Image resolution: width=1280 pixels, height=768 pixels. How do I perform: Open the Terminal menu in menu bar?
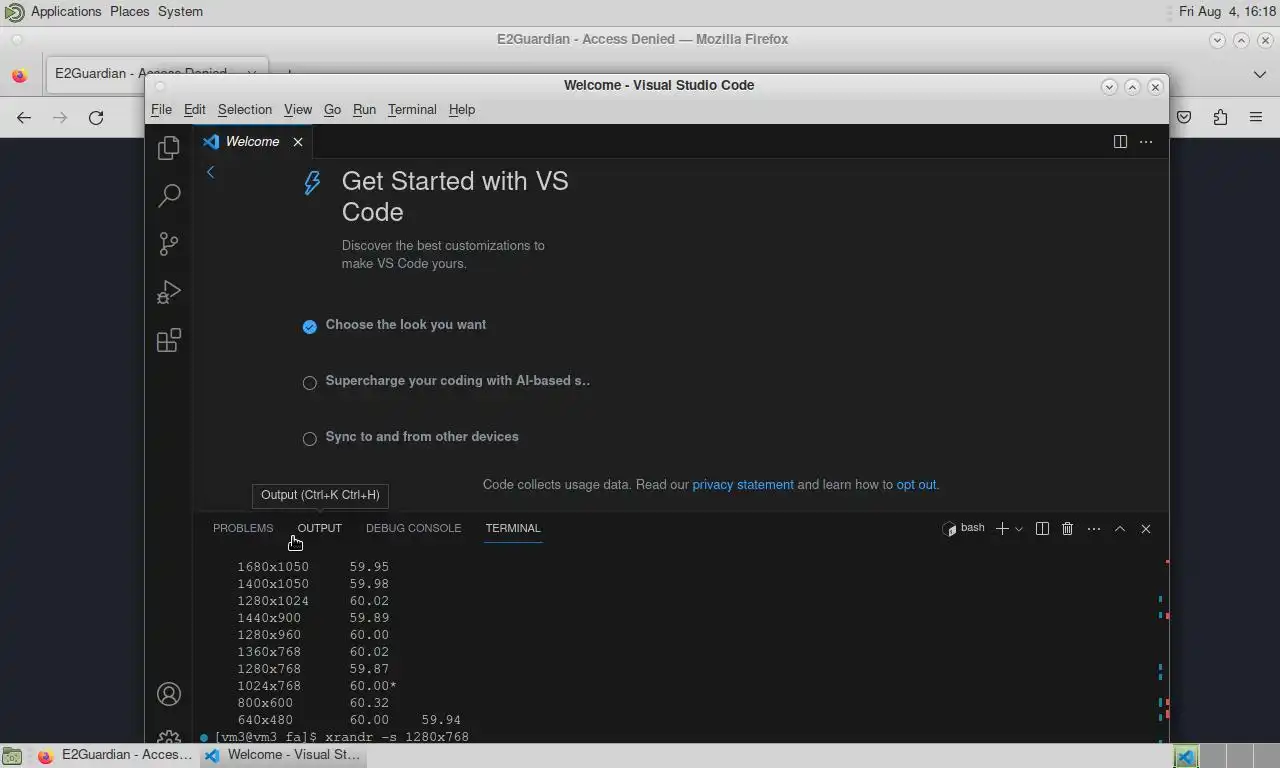click(x=412, y=110)
